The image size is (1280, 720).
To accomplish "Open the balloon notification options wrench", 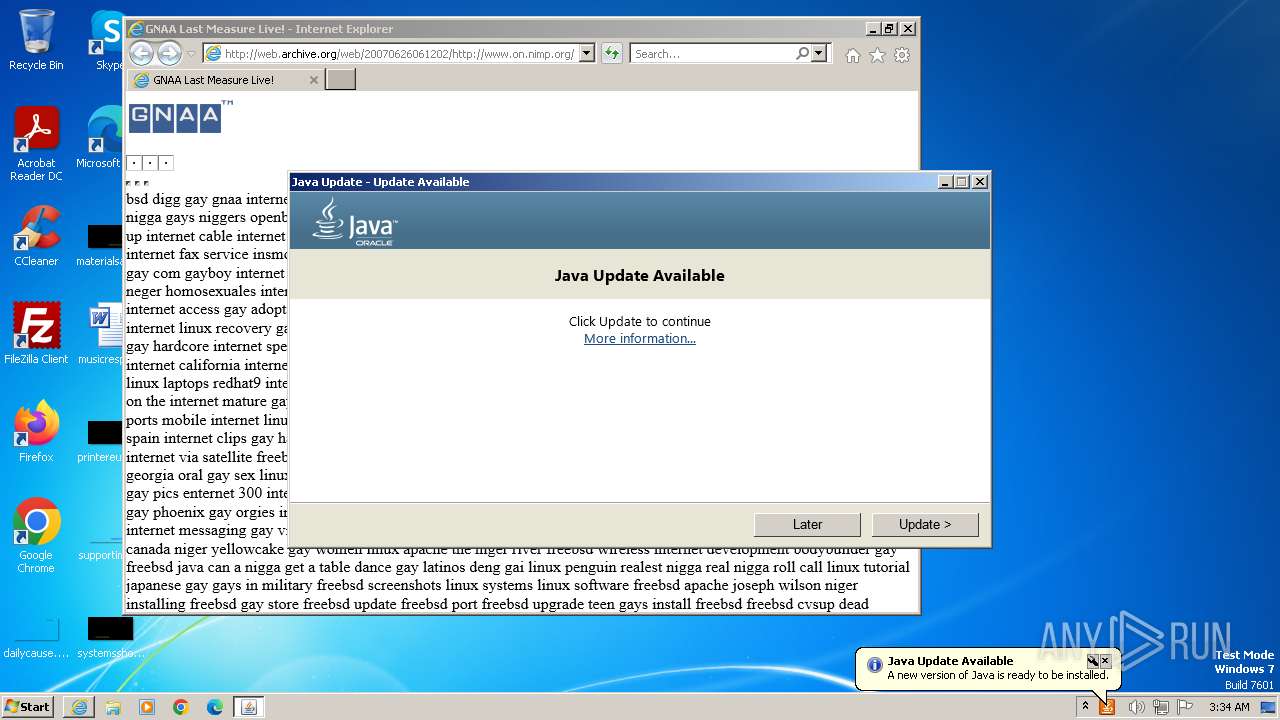I will click(1093, 661).
